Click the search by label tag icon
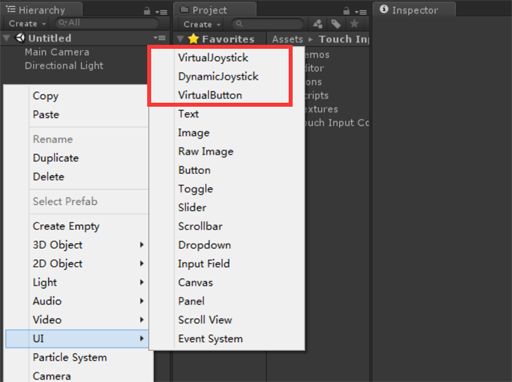 pos(336,24)
